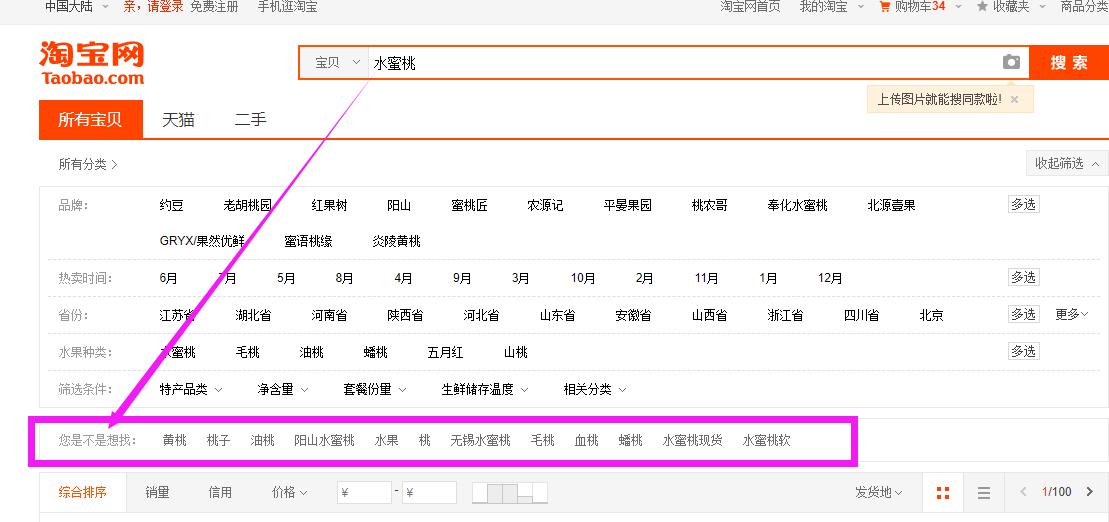Image resolution: width=1109 pixels, height=522 pixels.
Task: Click the price distribution bar chart
Action: pyautogui.click(x=510, y=492)
